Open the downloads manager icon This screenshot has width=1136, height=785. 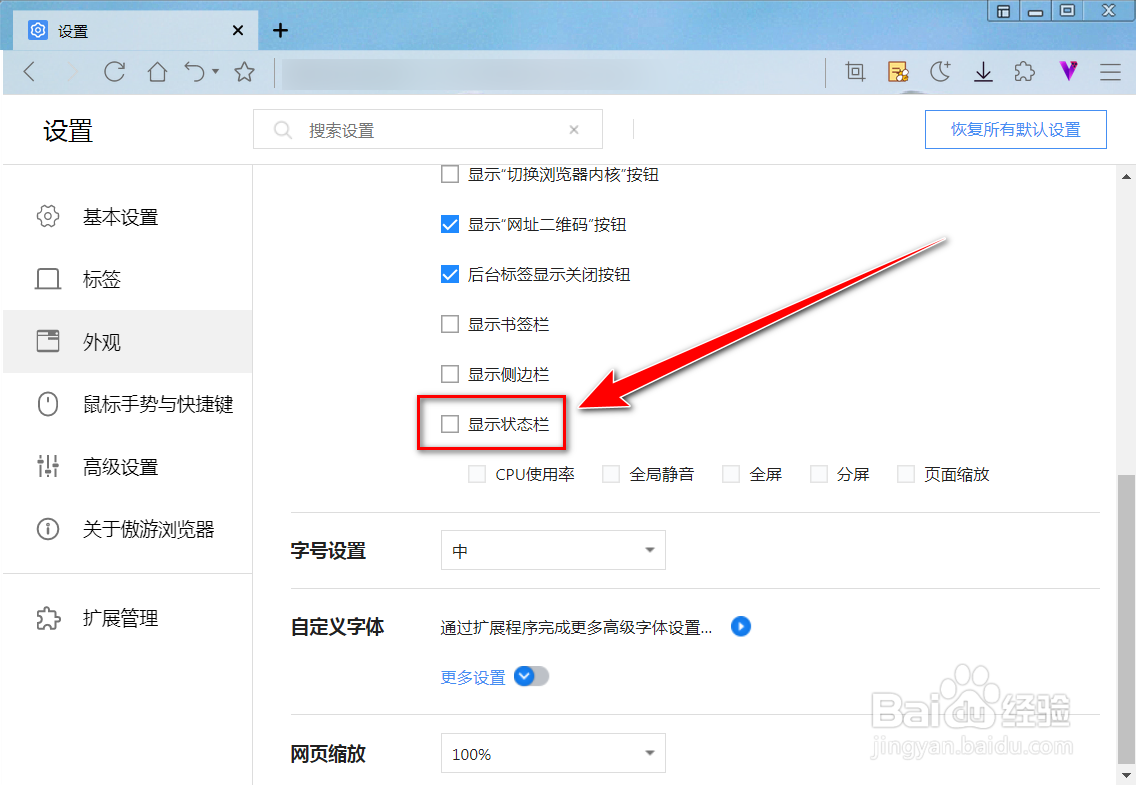[x=983, y=71]
